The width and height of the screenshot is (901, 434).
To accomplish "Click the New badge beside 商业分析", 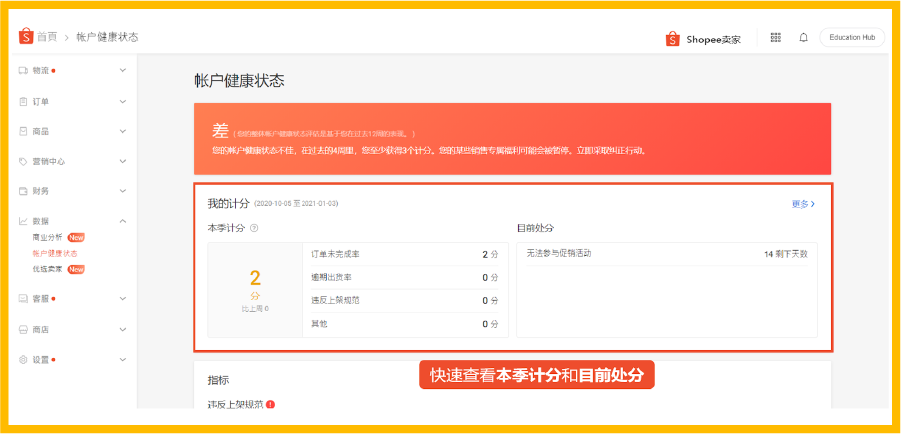I will [x=76, y=237].
